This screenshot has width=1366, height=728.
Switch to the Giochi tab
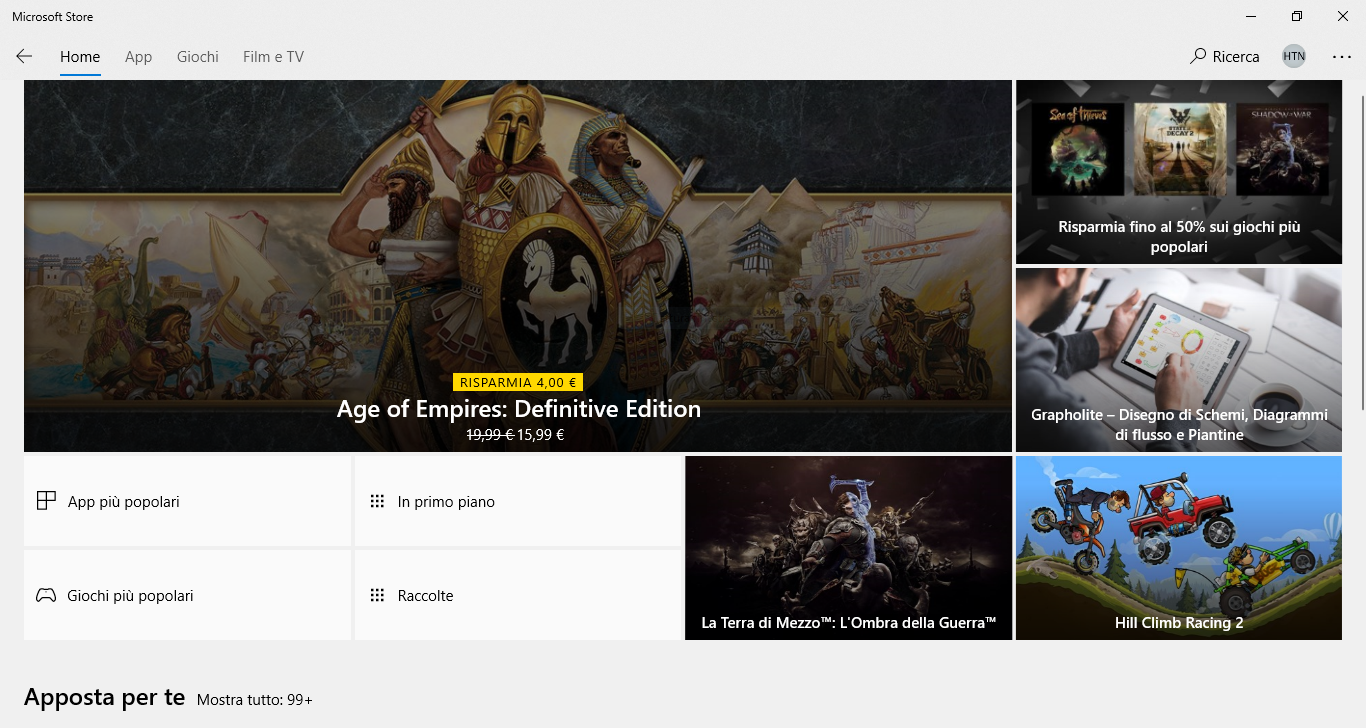pyautogui.click(x=198, y=57)
